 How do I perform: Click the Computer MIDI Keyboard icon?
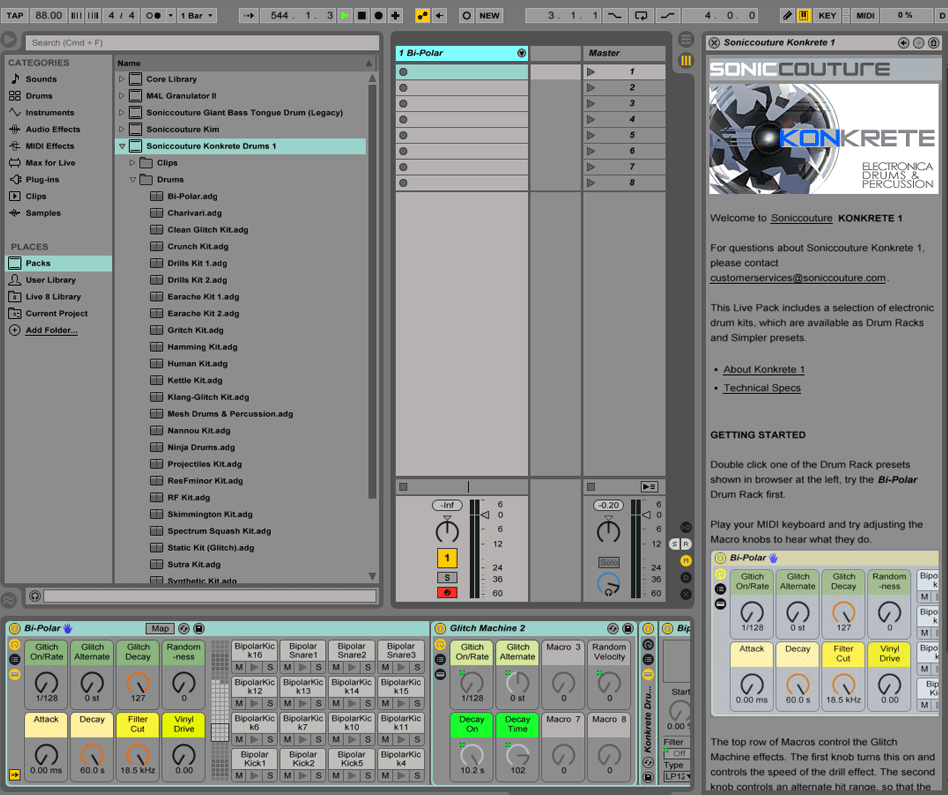[x=804, y=16]
